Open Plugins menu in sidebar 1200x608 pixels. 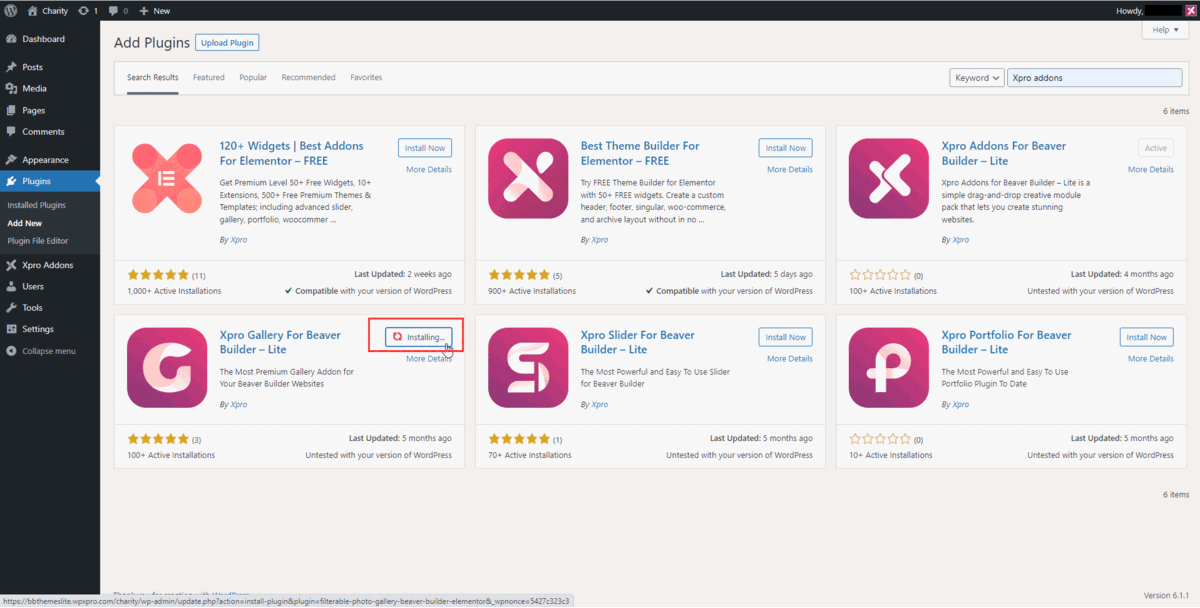tap(50, 181)
